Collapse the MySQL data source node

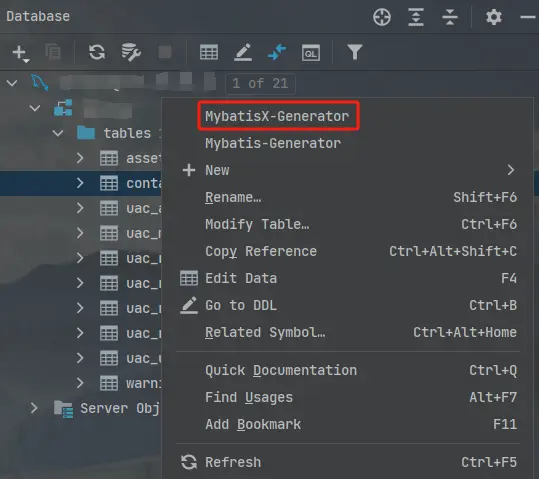12,83
